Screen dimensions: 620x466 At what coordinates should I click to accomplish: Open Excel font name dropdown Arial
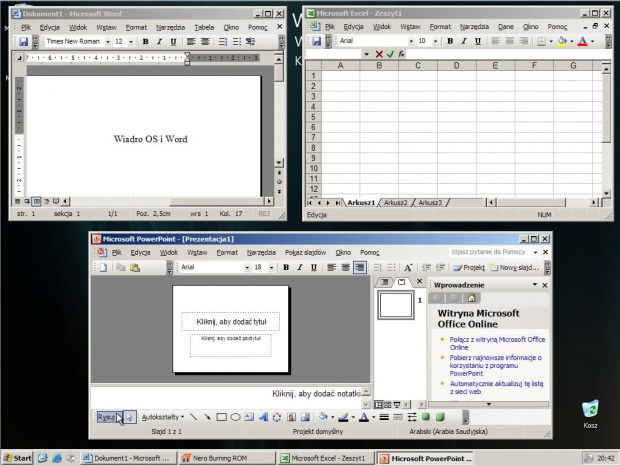pyautogui.click(x=411, y=41)
